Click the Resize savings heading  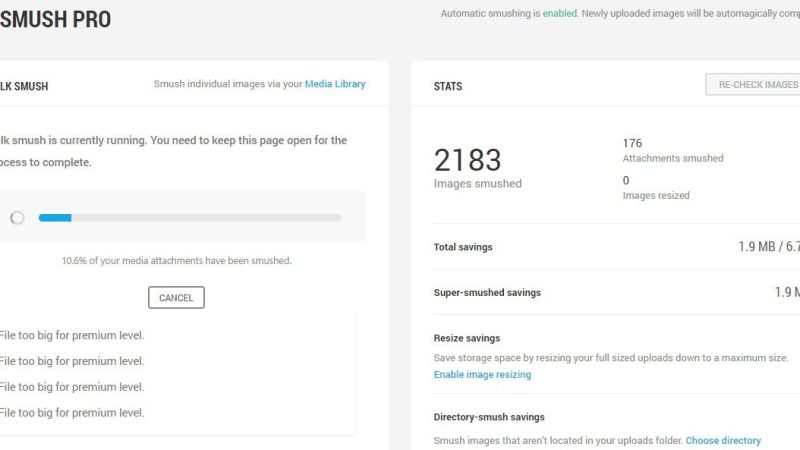pos(466,338)
